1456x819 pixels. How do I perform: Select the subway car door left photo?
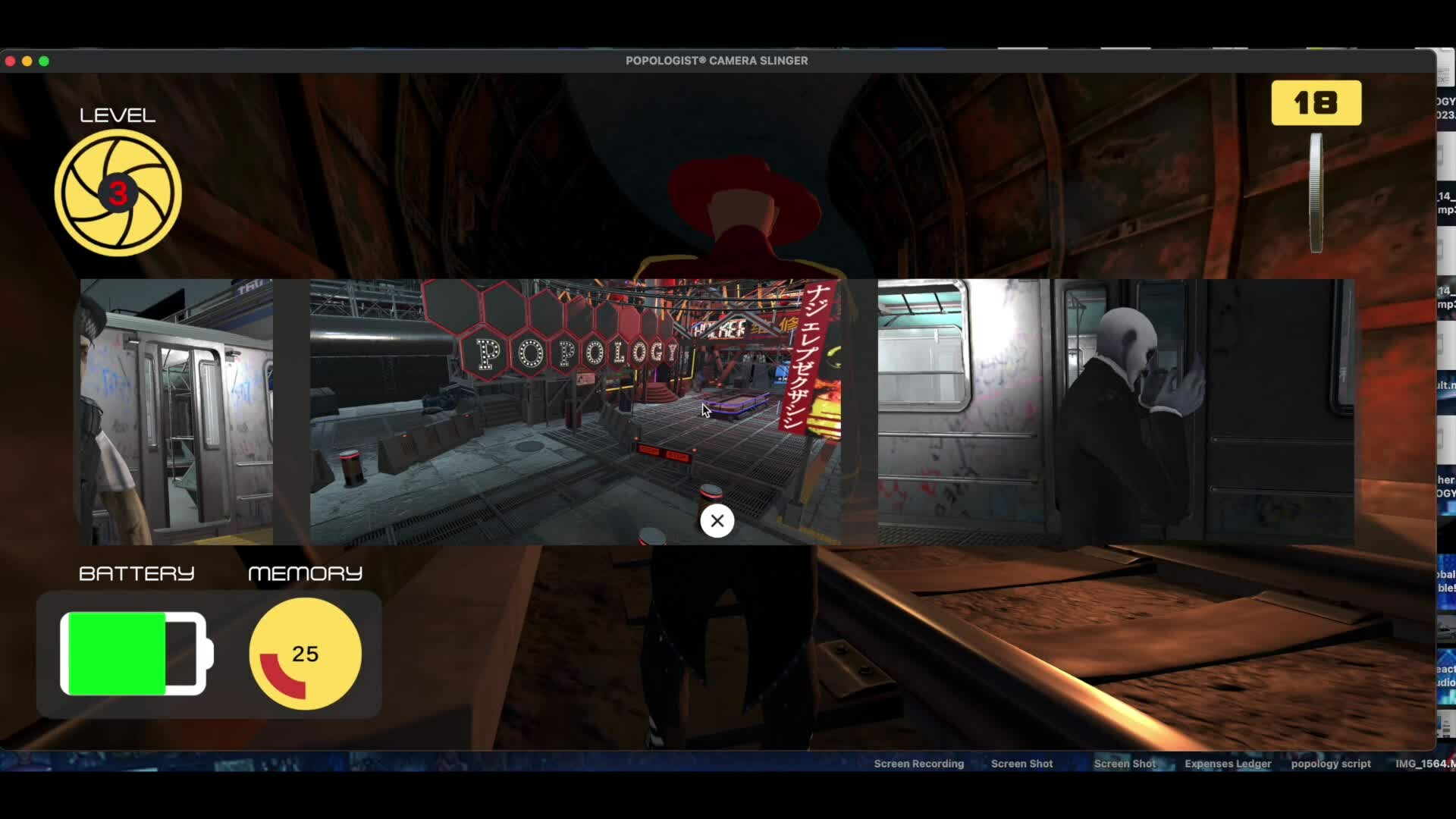click(177, 412)
